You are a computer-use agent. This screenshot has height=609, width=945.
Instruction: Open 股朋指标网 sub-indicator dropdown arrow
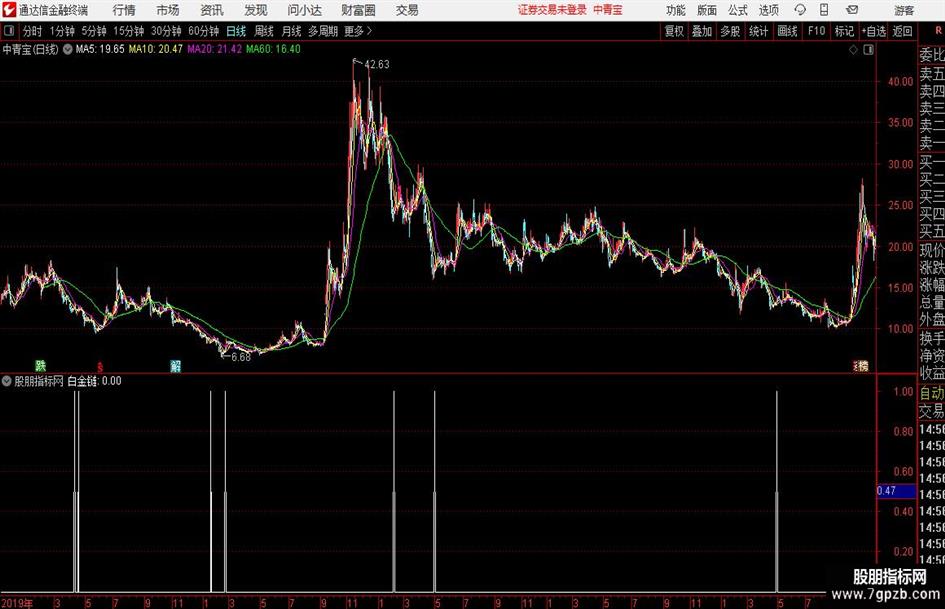(7, 381)
